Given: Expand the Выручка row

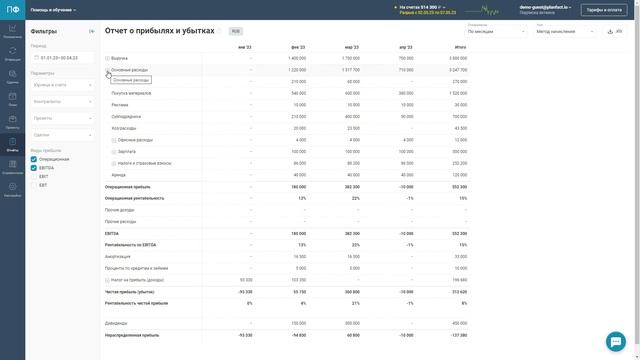Looking at the screenshot, I should coord(107,58).
